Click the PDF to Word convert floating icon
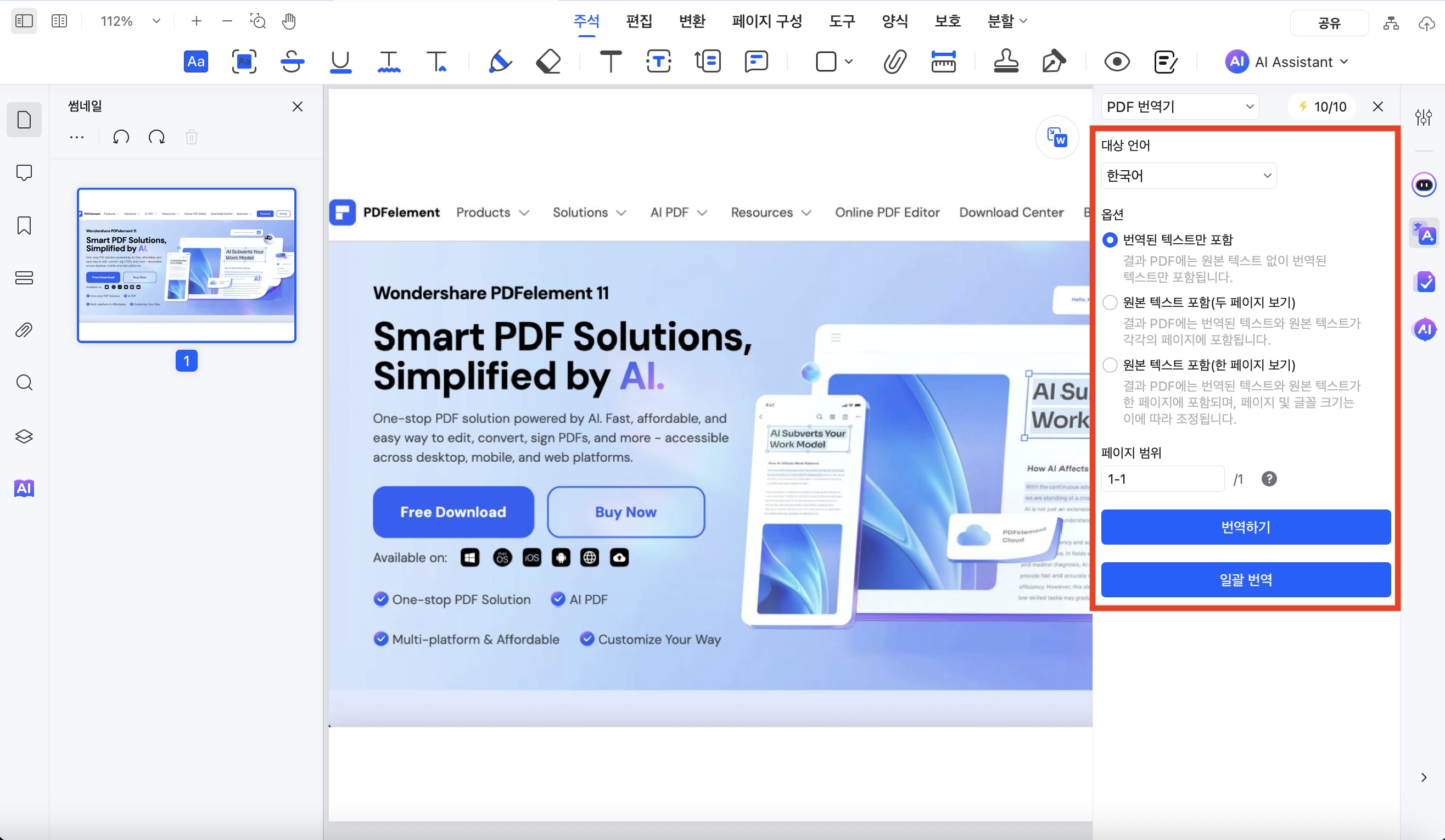 click(1057, 138)
